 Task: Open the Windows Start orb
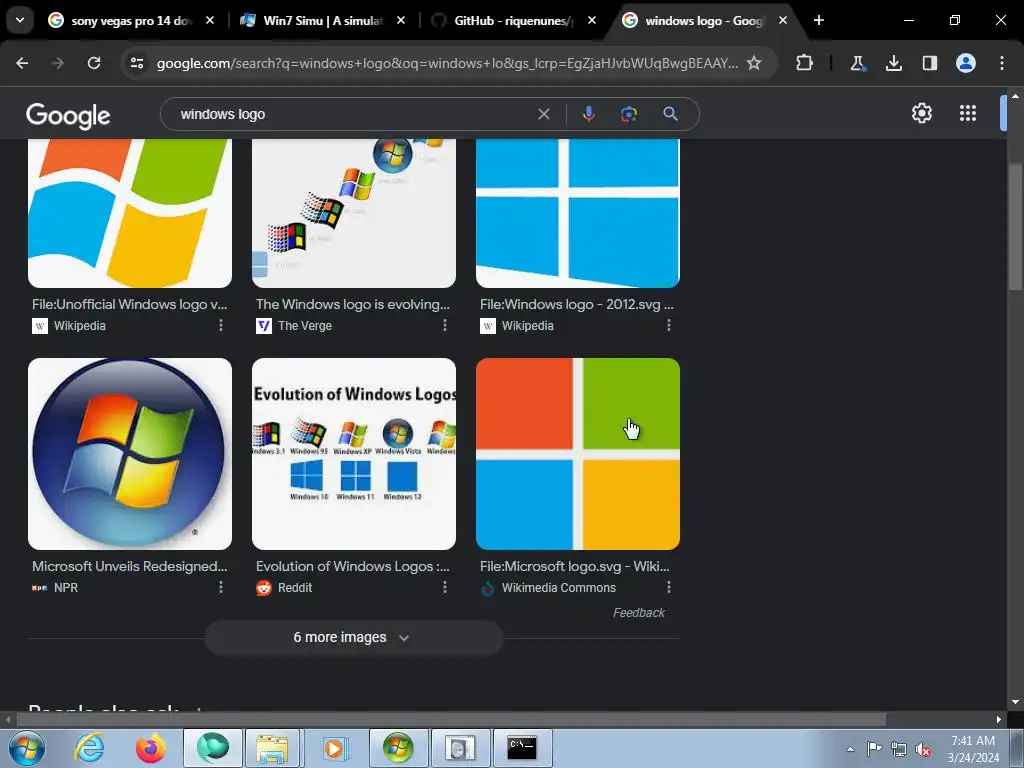pos(27,748)
